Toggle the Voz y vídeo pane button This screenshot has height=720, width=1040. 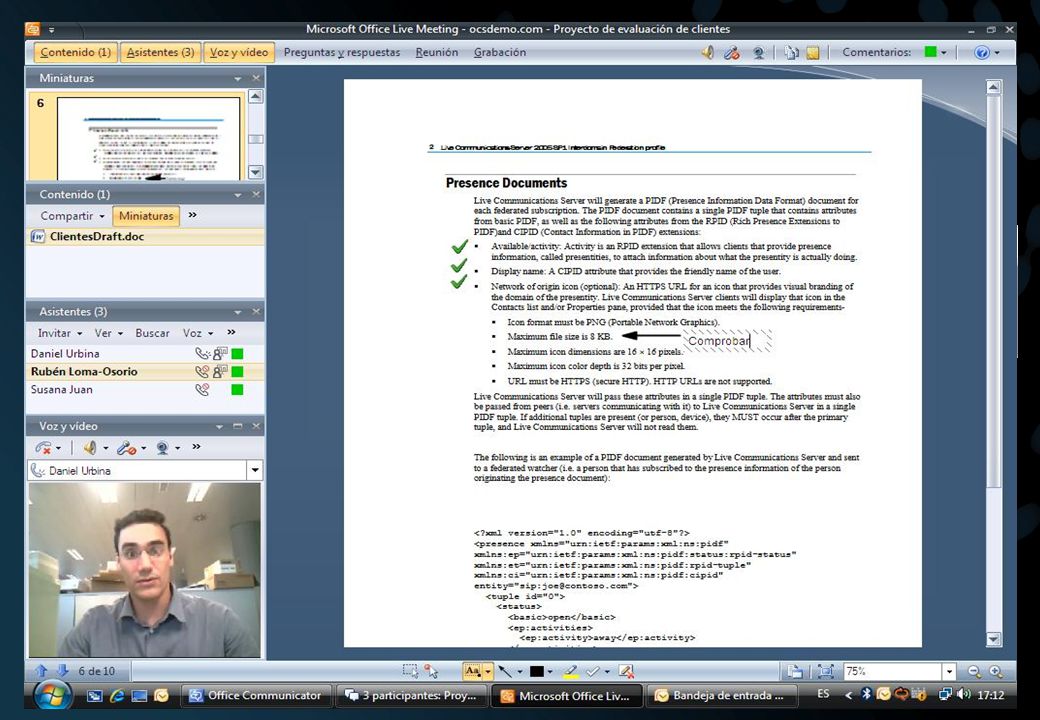click(x=239, y=52)
